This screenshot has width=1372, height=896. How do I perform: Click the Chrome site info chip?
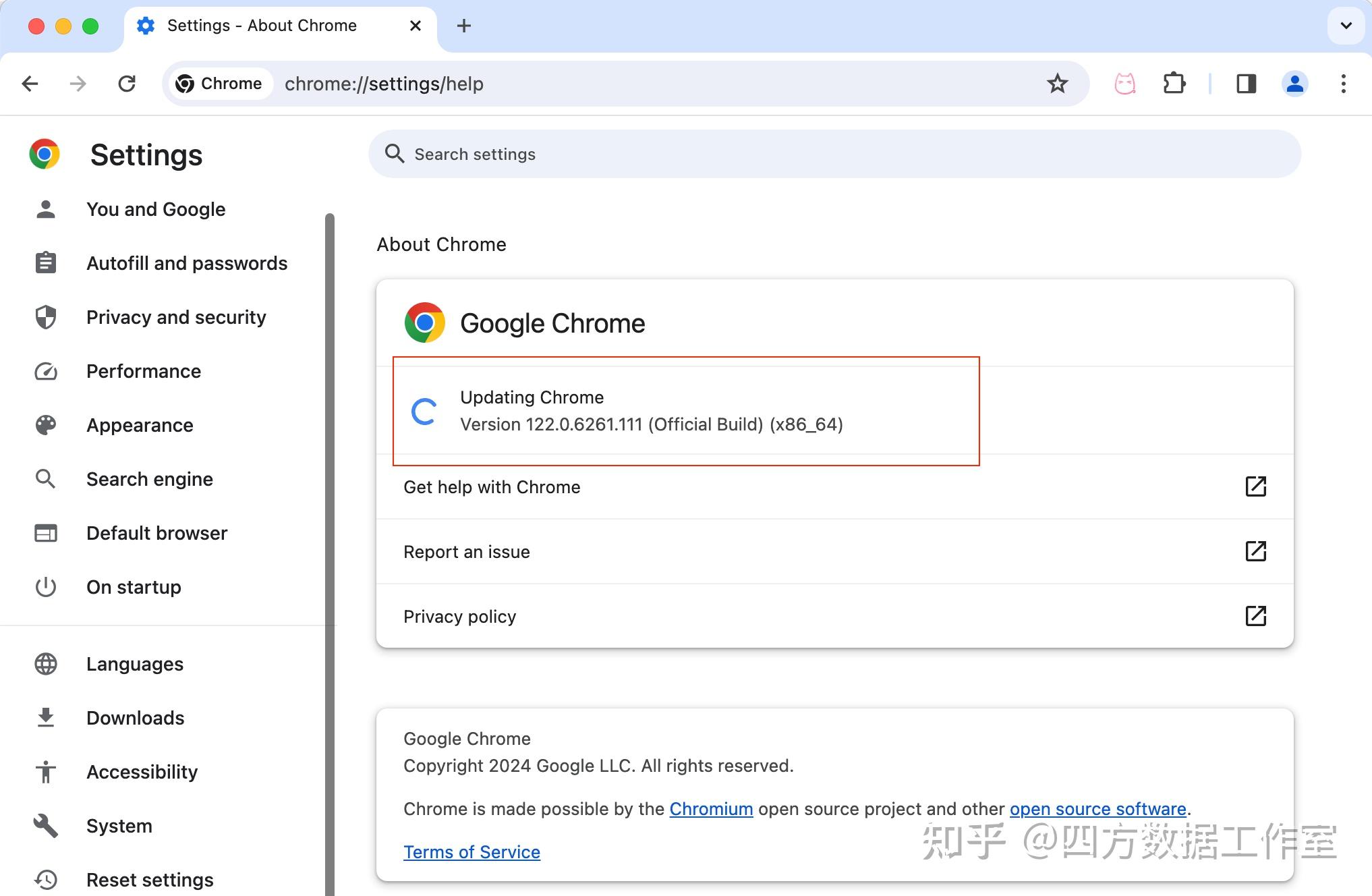pos(219,84)
